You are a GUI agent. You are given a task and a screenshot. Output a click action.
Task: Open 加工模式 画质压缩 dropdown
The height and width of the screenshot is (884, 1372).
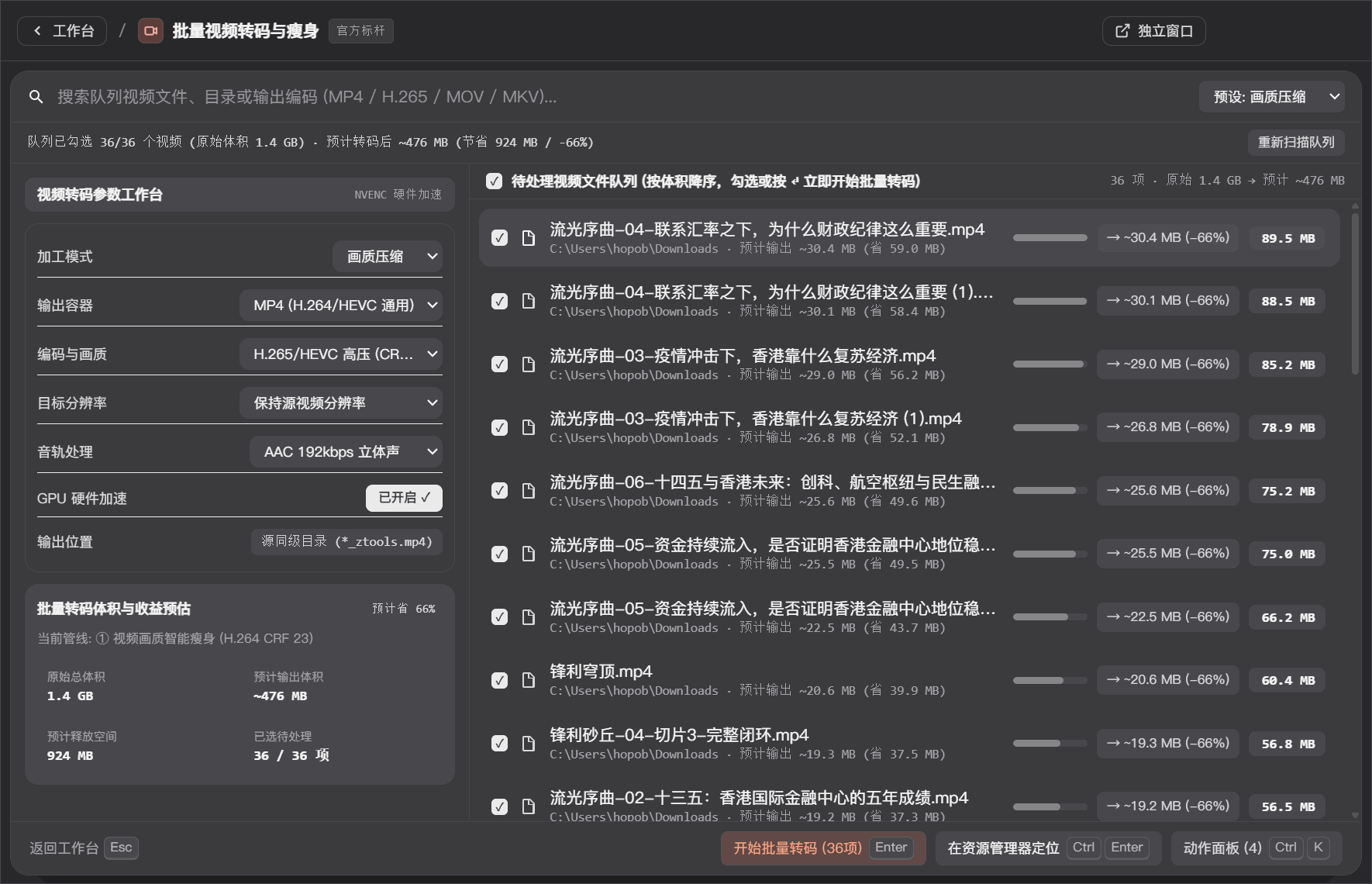tap(388, 257)
